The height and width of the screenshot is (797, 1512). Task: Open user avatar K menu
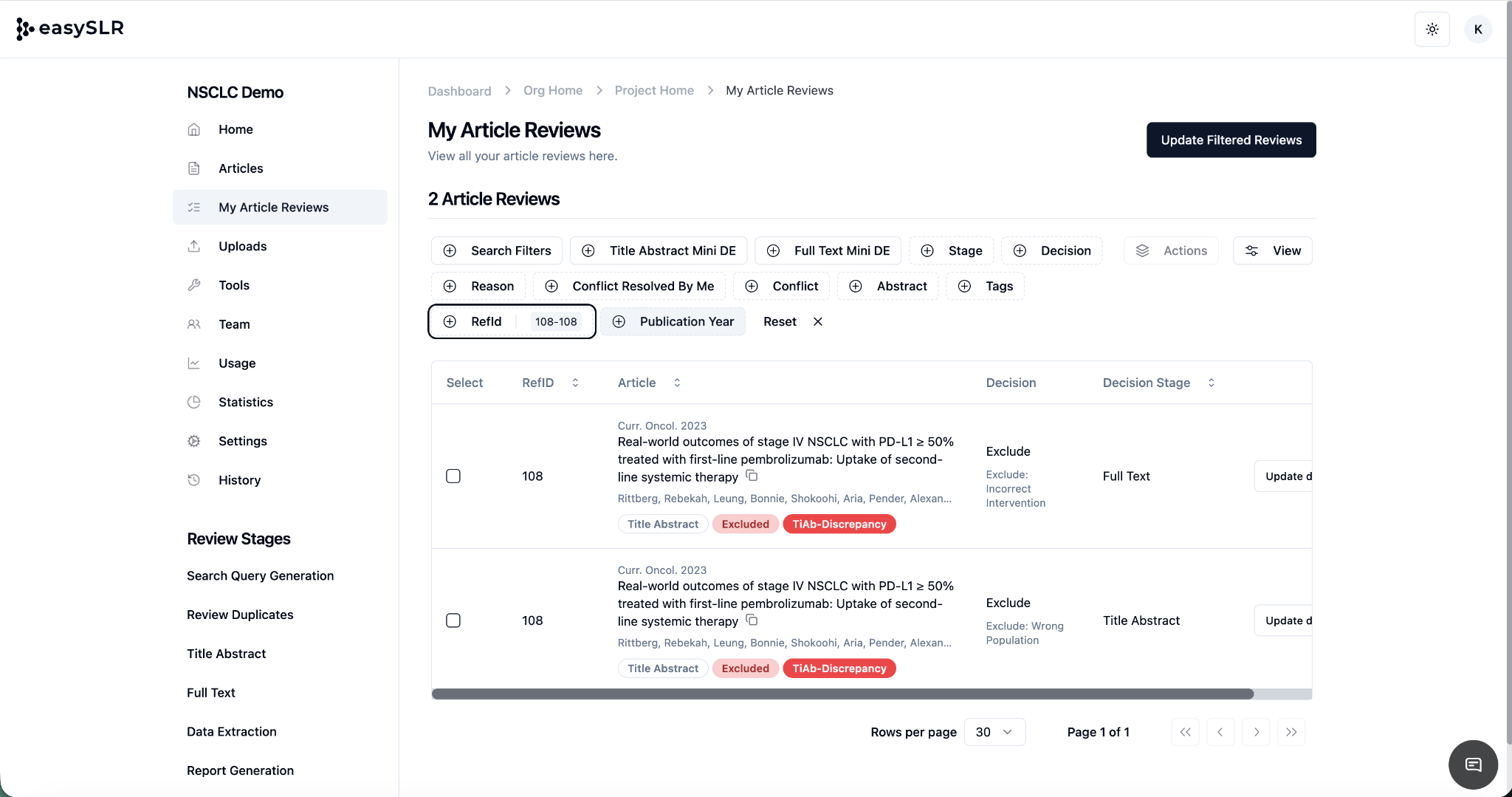click(x=1477, y=30)
